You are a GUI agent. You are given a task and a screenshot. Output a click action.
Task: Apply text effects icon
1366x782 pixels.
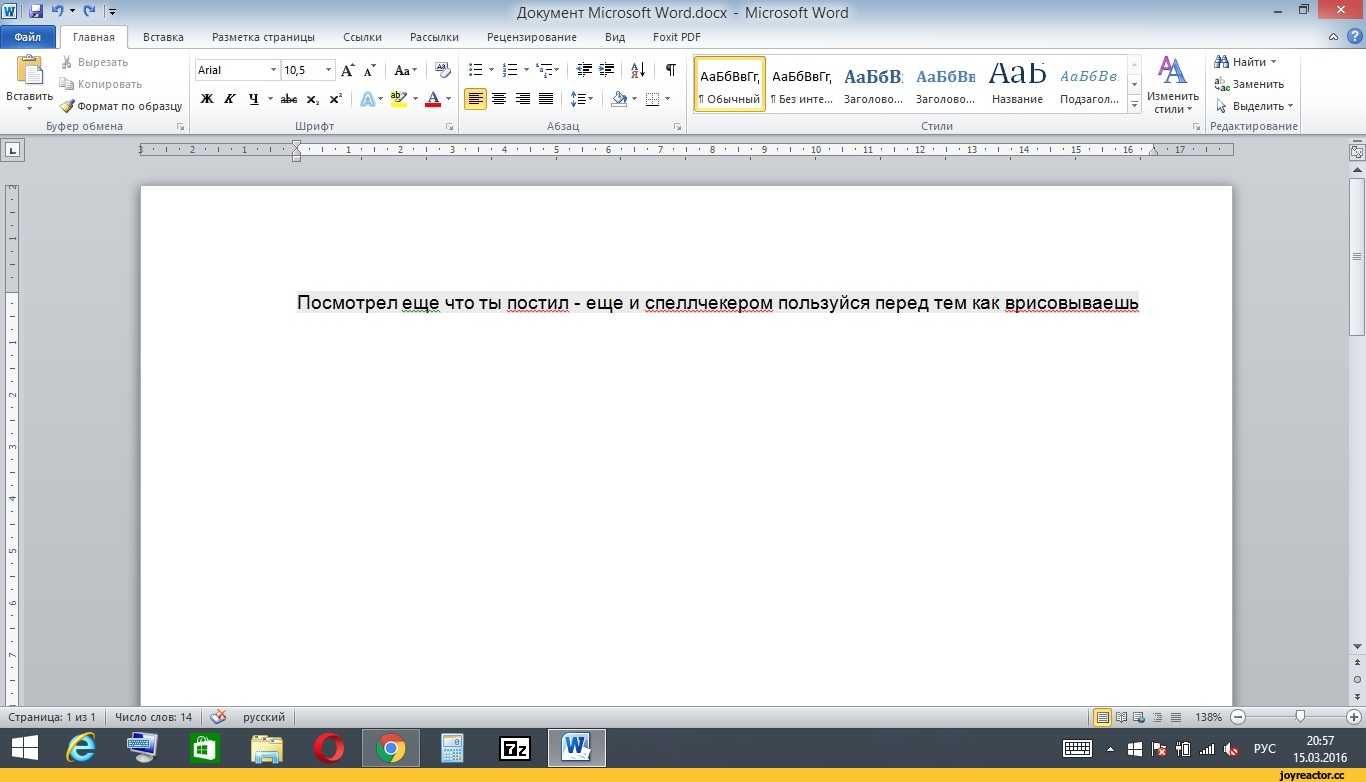367,99
